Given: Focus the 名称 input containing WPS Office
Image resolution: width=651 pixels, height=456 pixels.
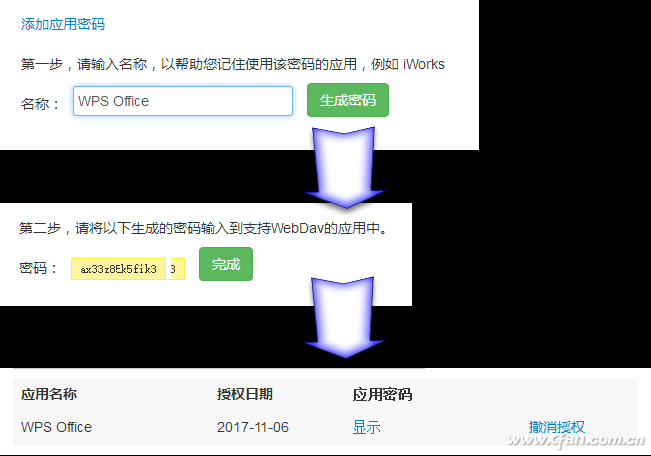Looking at the screenshot, I should 183,101.
